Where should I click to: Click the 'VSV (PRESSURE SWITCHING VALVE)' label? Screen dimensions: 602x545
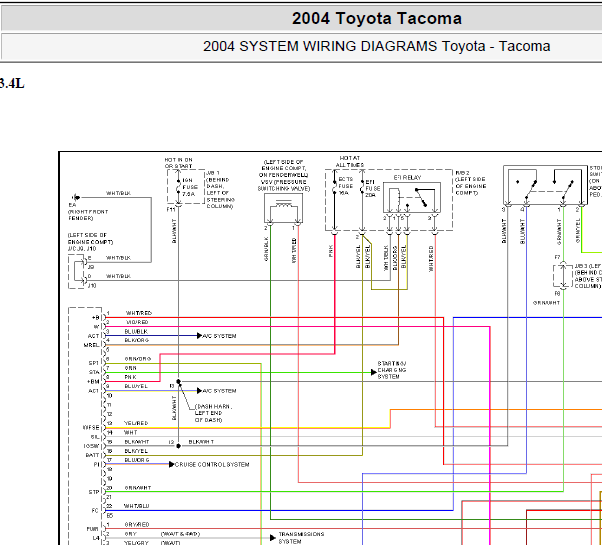(284, 185)
